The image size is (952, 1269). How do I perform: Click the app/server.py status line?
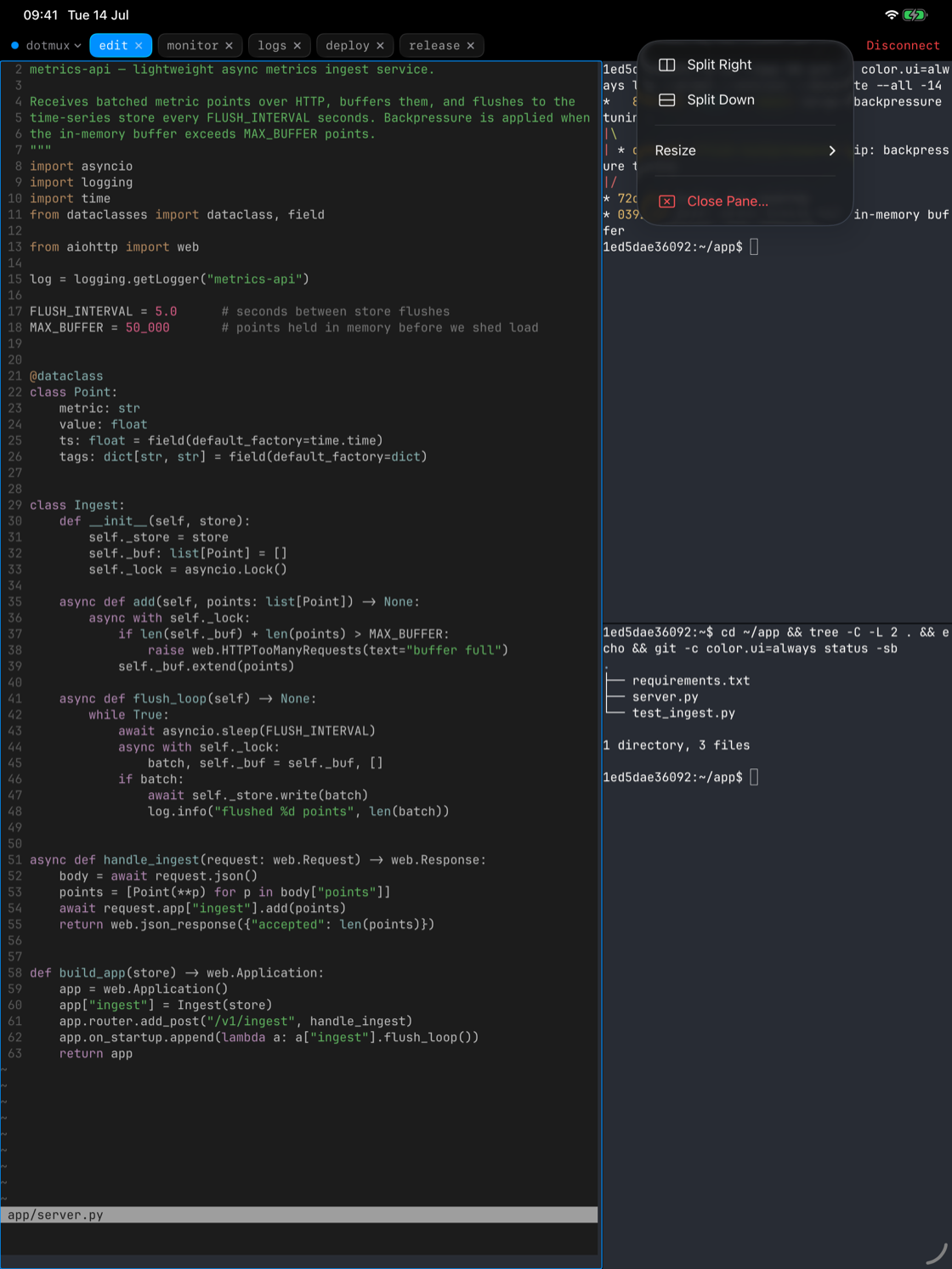pos(299,1215)
